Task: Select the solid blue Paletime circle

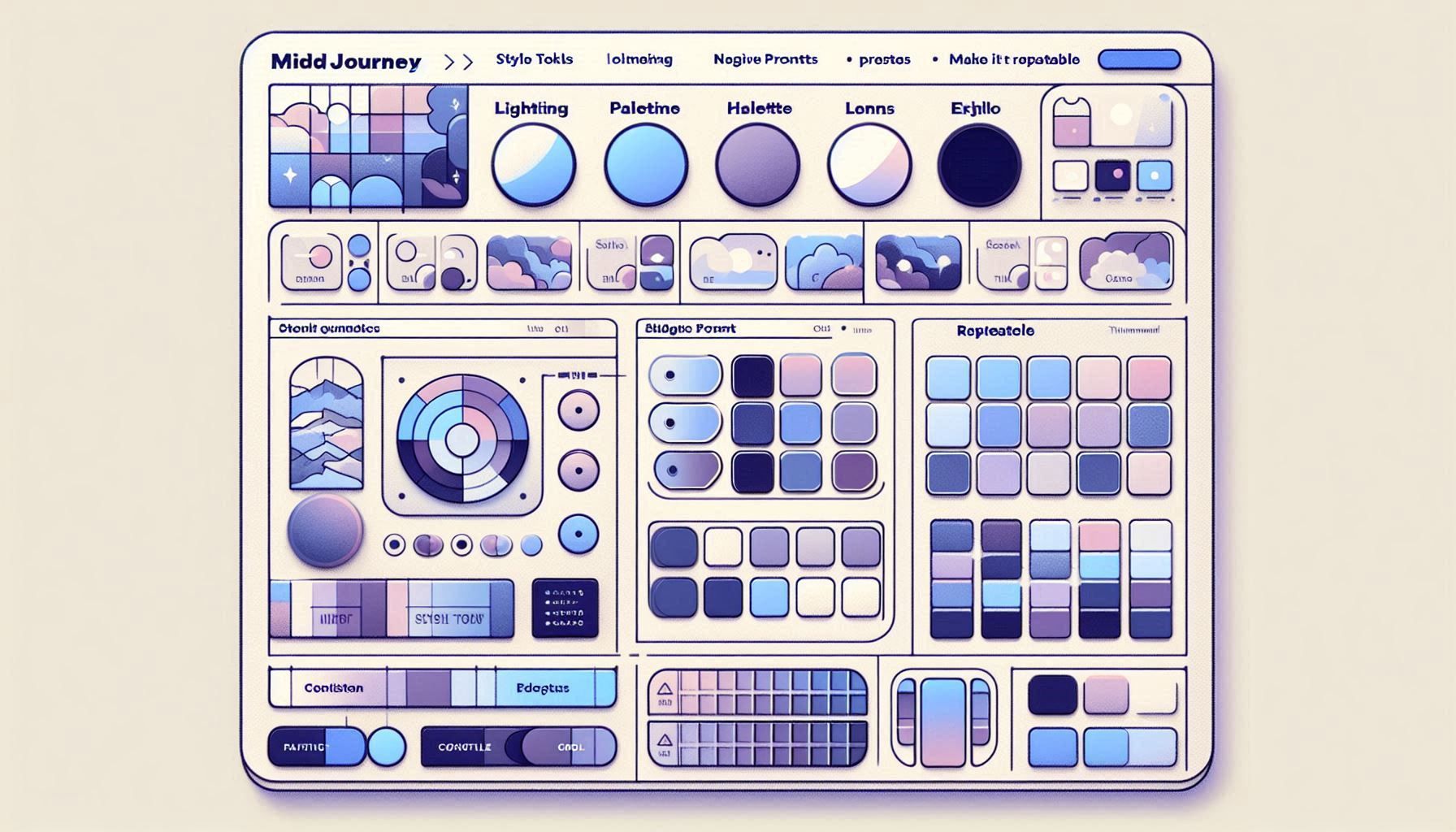Action: [646, 164]
